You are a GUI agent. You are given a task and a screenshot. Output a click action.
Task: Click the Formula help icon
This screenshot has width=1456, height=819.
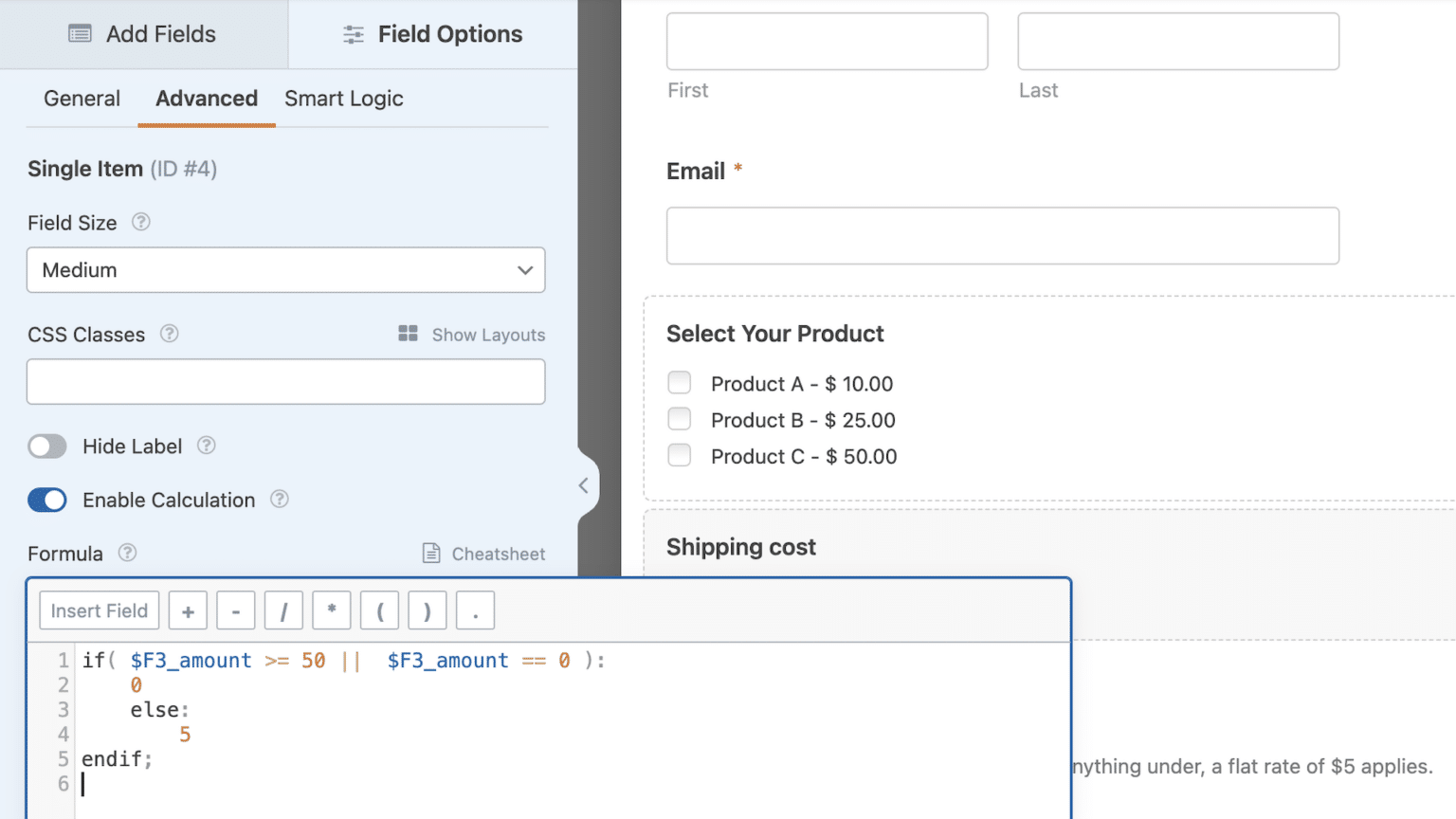127,553
